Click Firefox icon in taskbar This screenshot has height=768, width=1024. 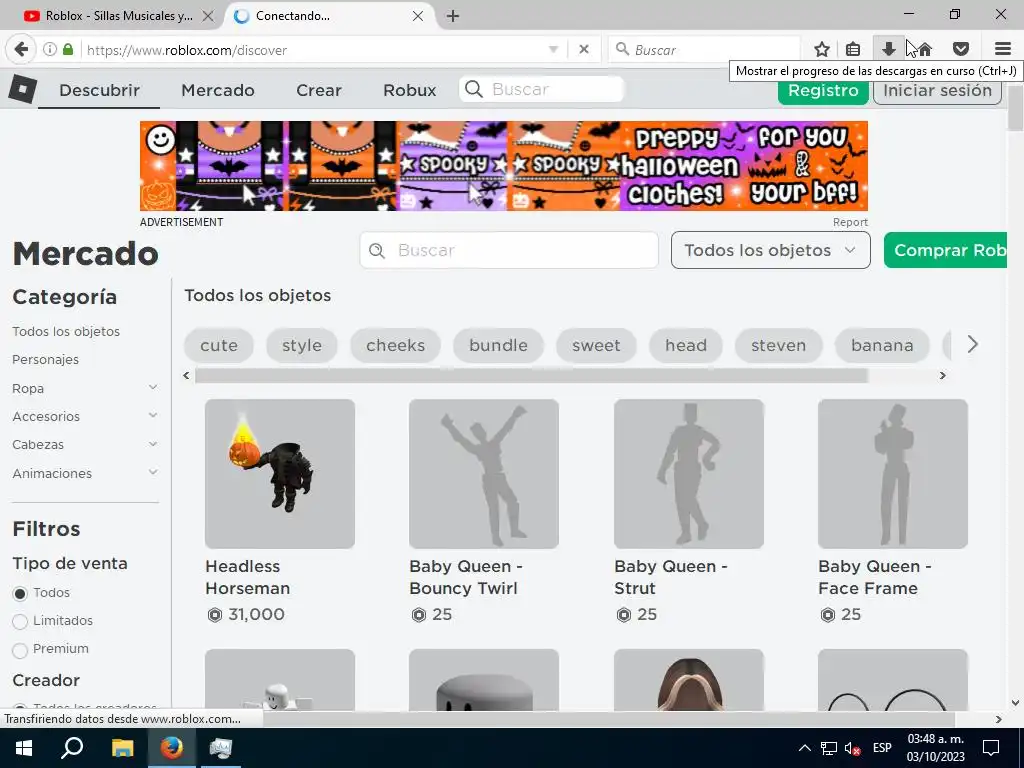pos(171,748)
